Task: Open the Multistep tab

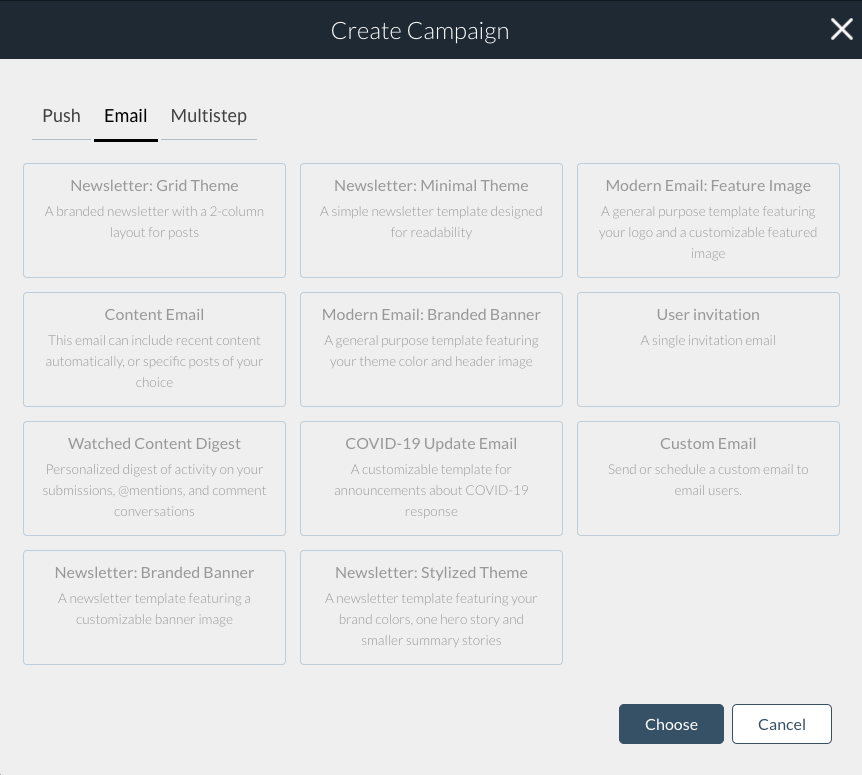Action: (x=209, y=116)
